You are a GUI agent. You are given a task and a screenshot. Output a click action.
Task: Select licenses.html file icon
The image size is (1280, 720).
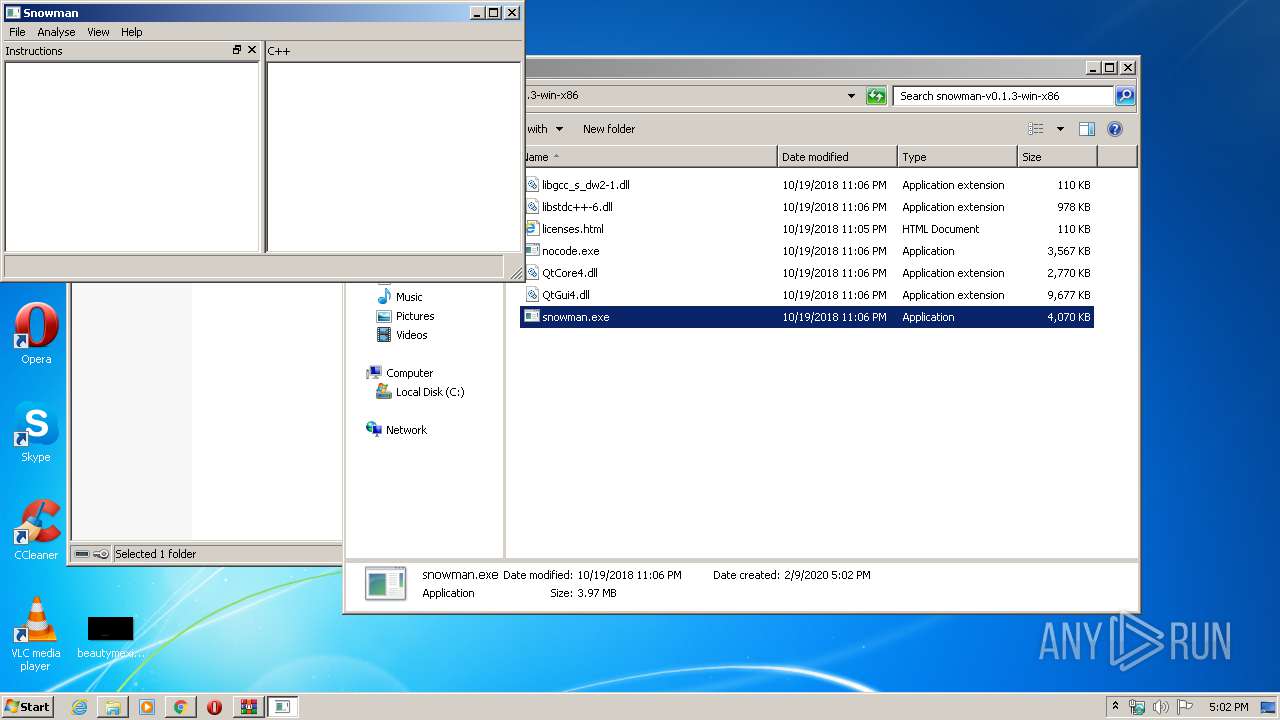pyautogui.click(x=532, y=229)
